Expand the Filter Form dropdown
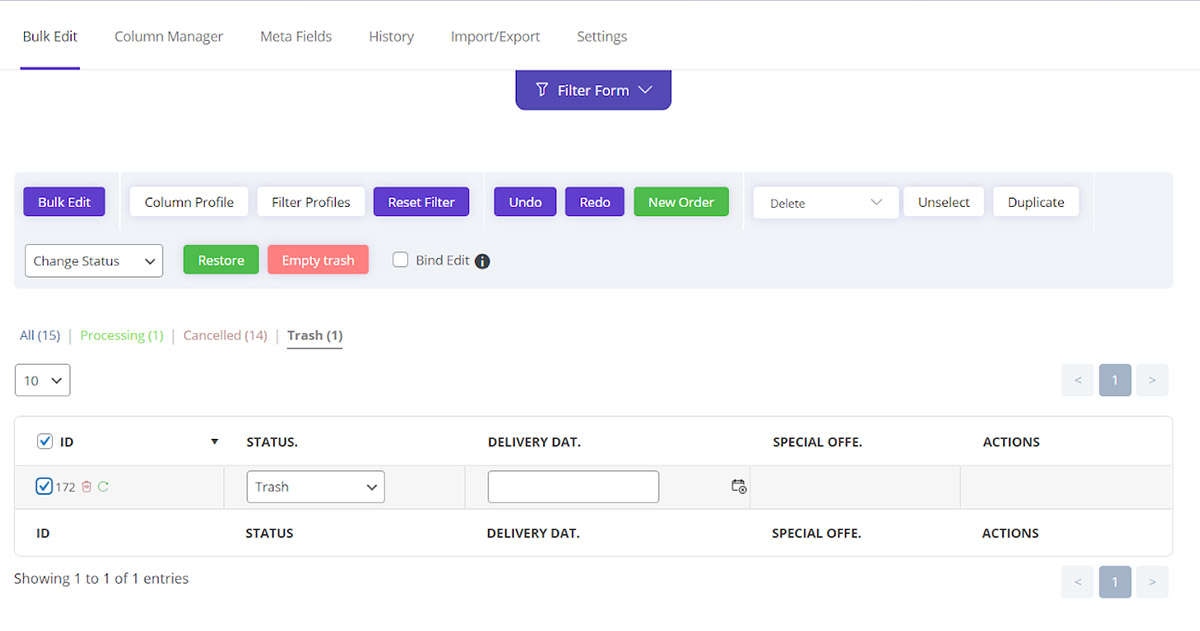This screenshot has width=1200, height=631. [593, 90]
